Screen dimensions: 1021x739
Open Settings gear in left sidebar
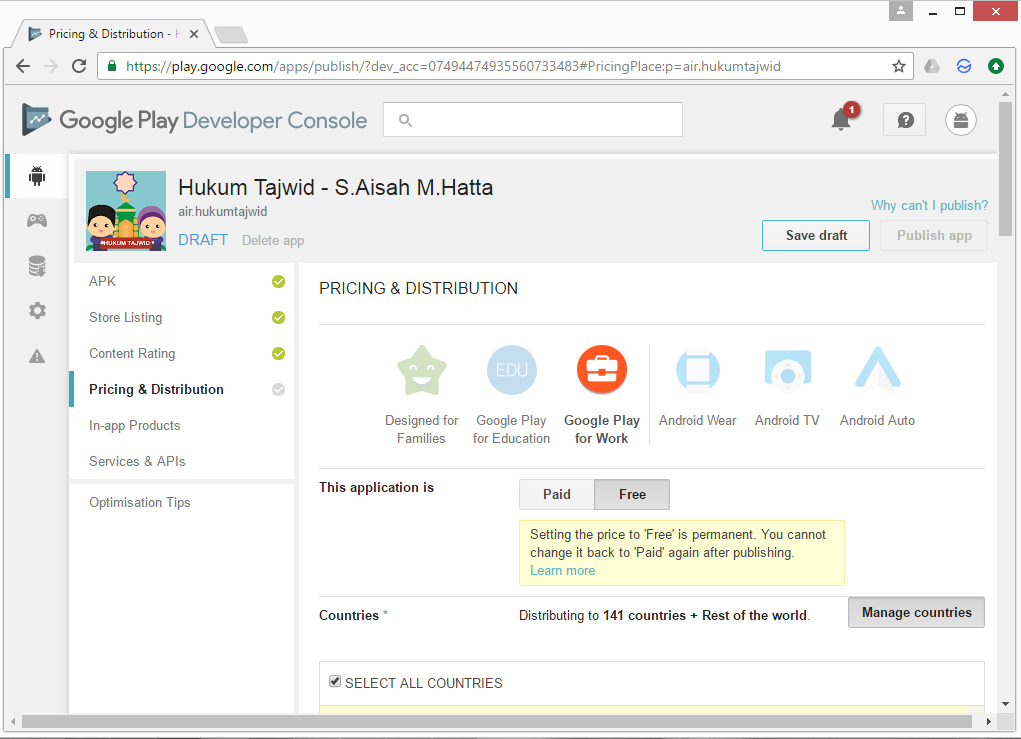(37, 311)
